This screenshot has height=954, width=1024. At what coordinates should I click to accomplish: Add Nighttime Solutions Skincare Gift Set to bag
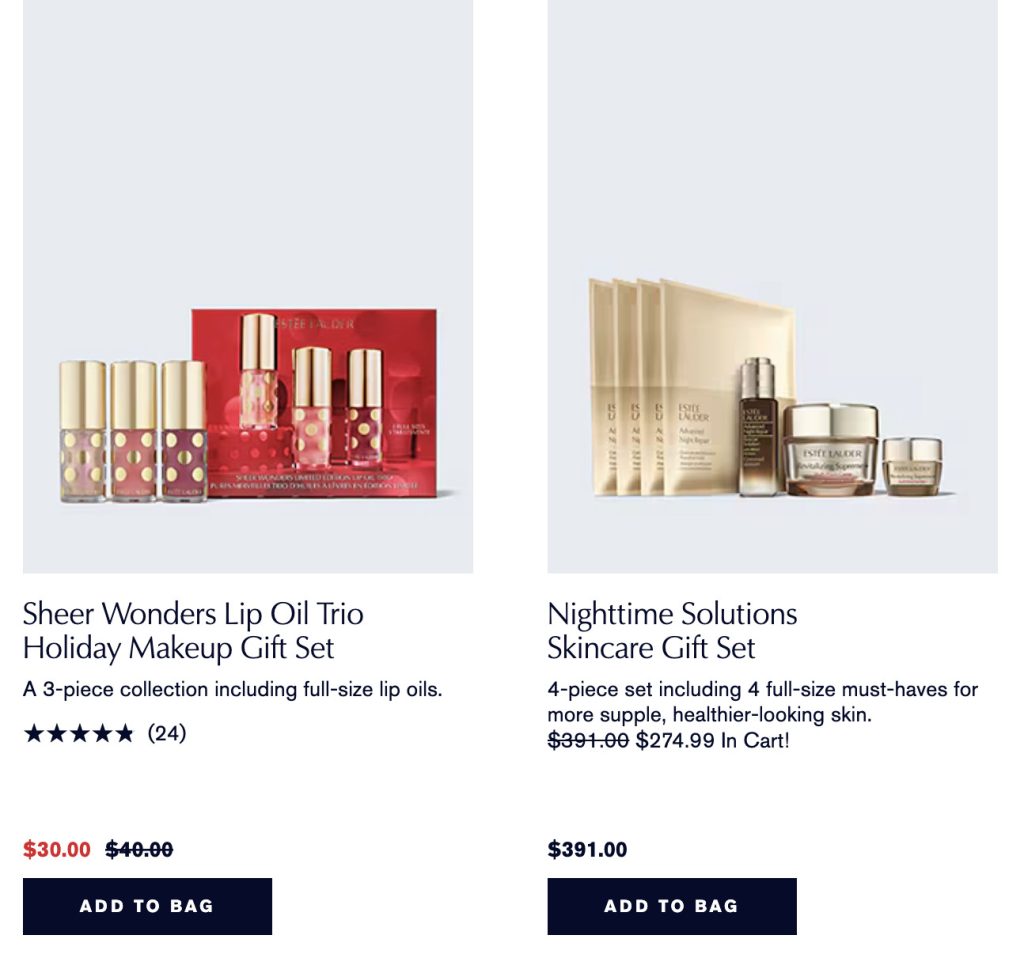coord(671,906)
